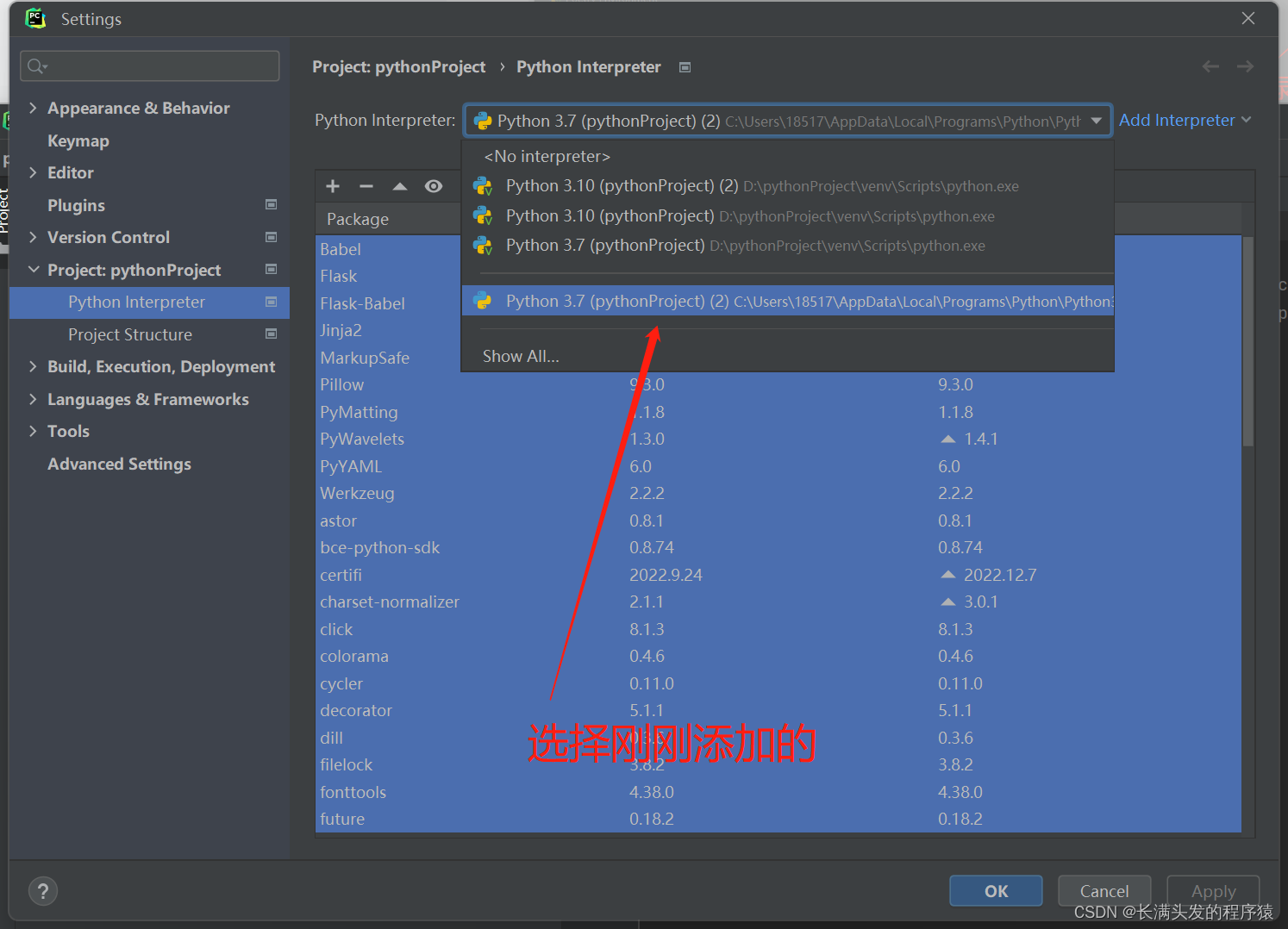Select the Flask-Babel package row
Screen dimensions: 1288x929
pos(388,303)
